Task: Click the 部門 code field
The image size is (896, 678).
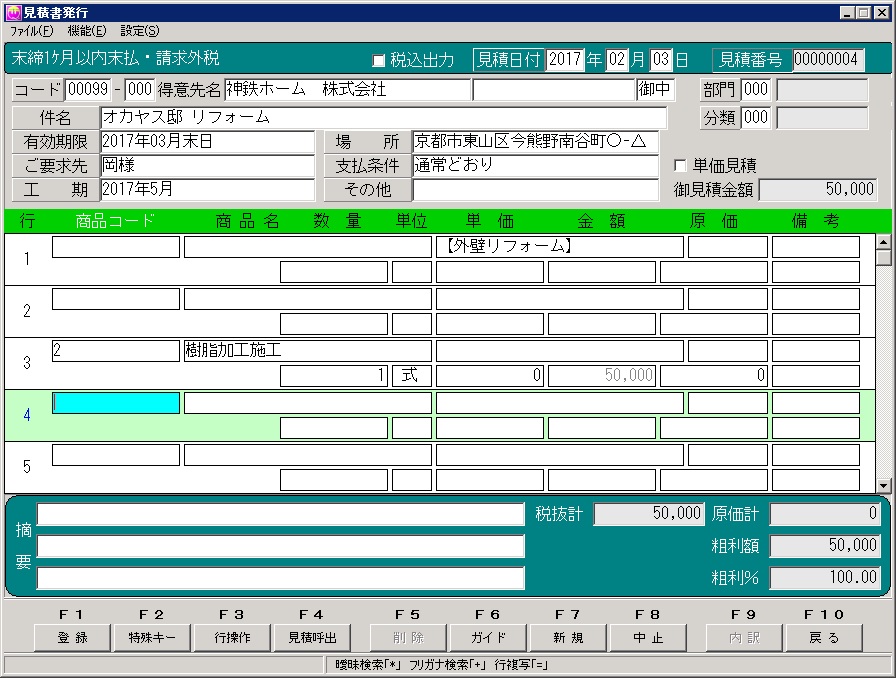Action: point(756,89)
